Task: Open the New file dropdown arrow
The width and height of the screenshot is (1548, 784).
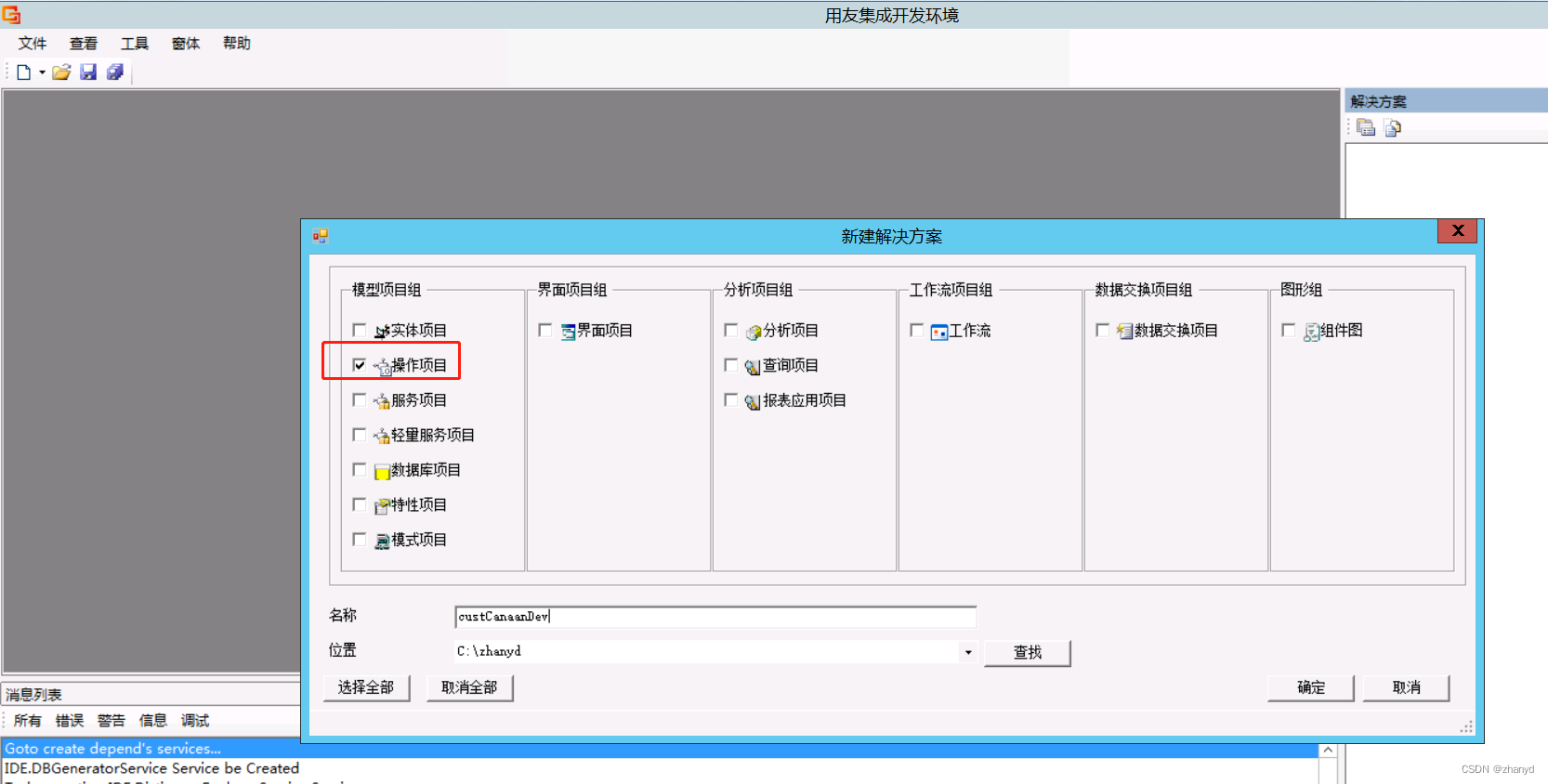Action: point(42,72)
